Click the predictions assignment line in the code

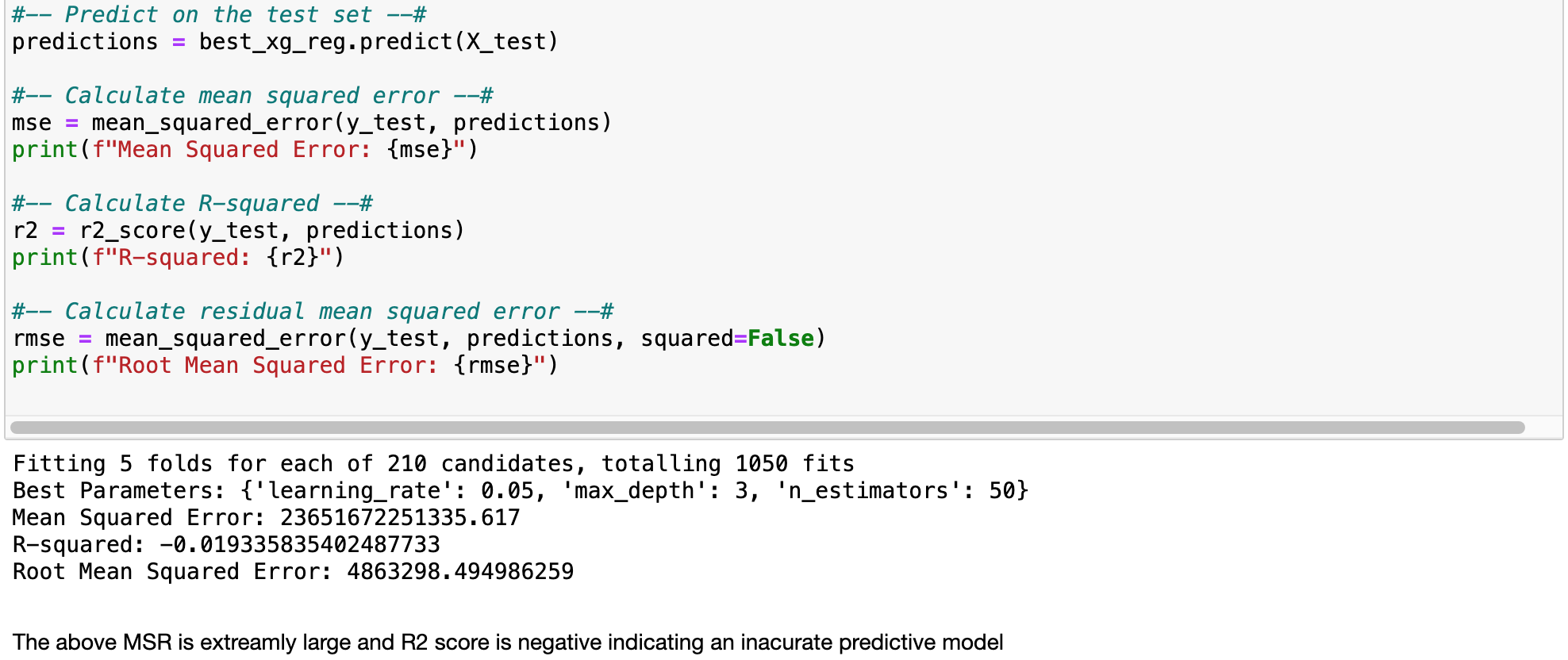[x=286, y=42]
